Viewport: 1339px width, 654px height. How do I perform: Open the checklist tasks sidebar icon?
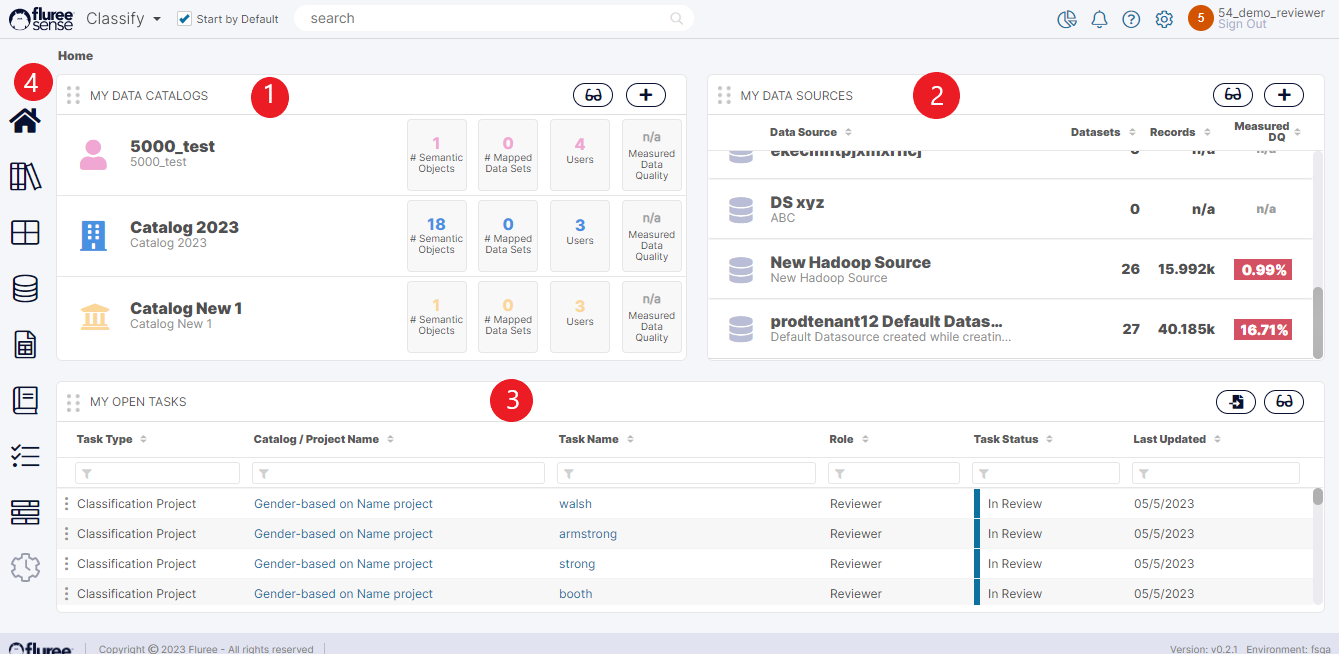coord(25,456)
